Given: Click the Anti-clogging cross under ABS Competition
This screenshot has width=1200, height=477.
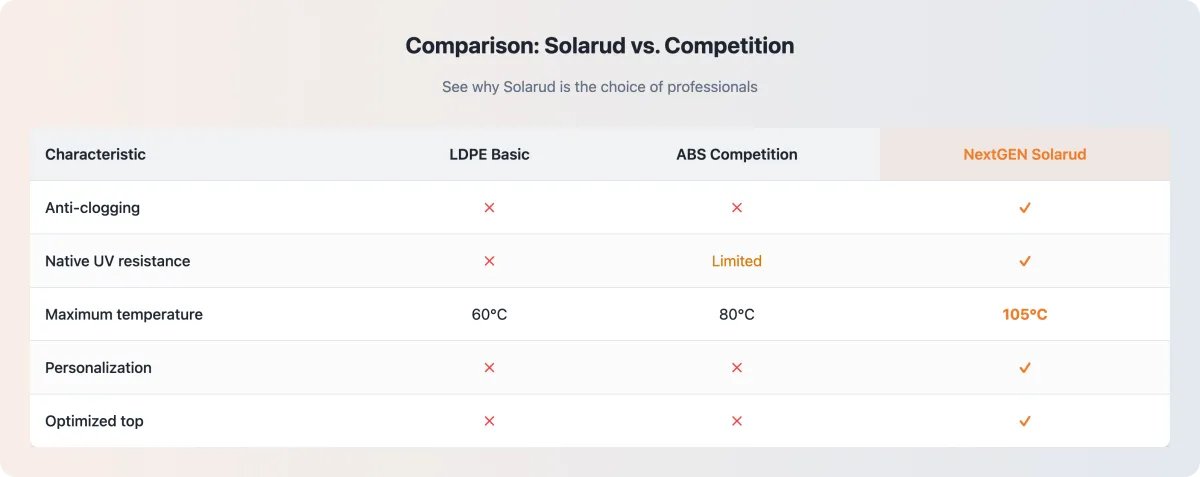Looking at the screenshot, I should [737, 208].
